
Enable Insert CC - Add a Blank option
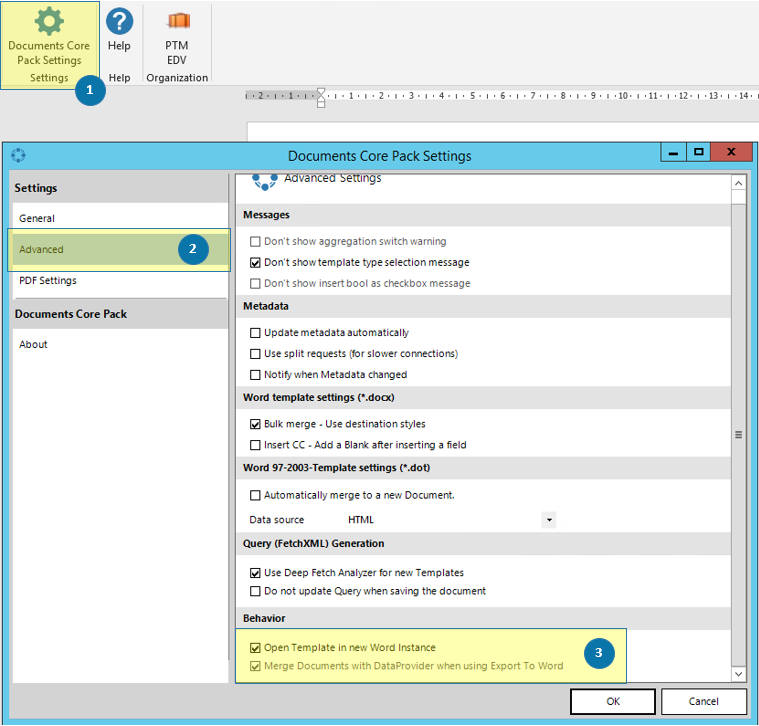tap(255, 445)
